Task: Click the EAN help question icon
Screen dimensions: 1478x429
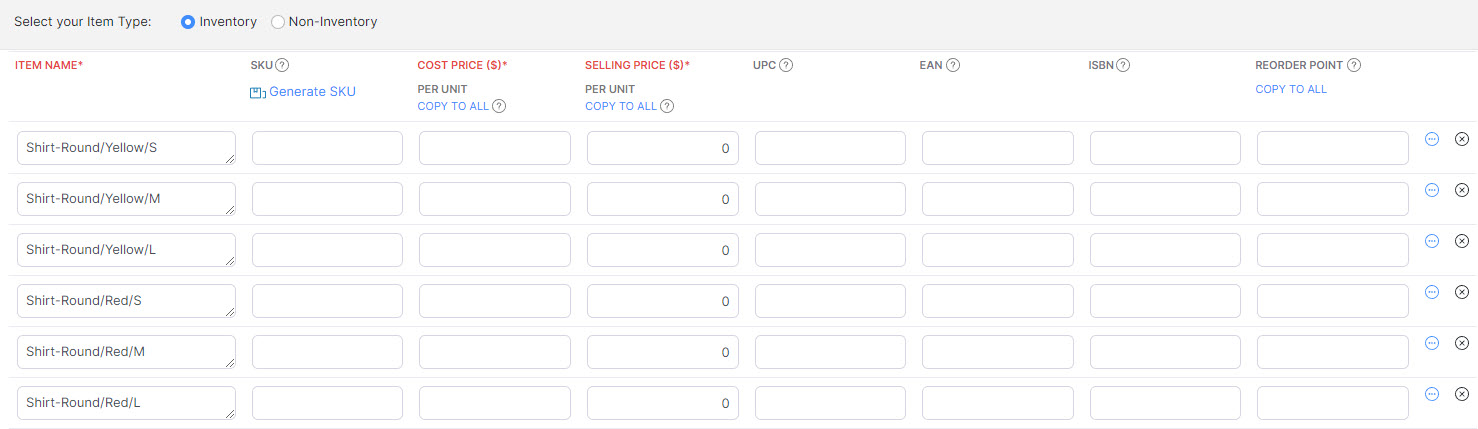Action: [x=953, y=65]
